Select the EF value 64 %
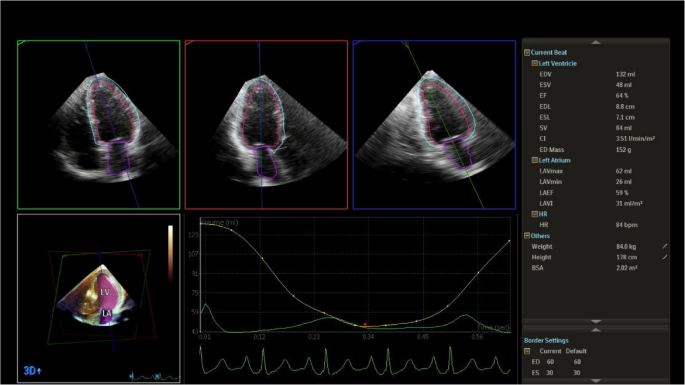685x385 pixels. point(622,95)
